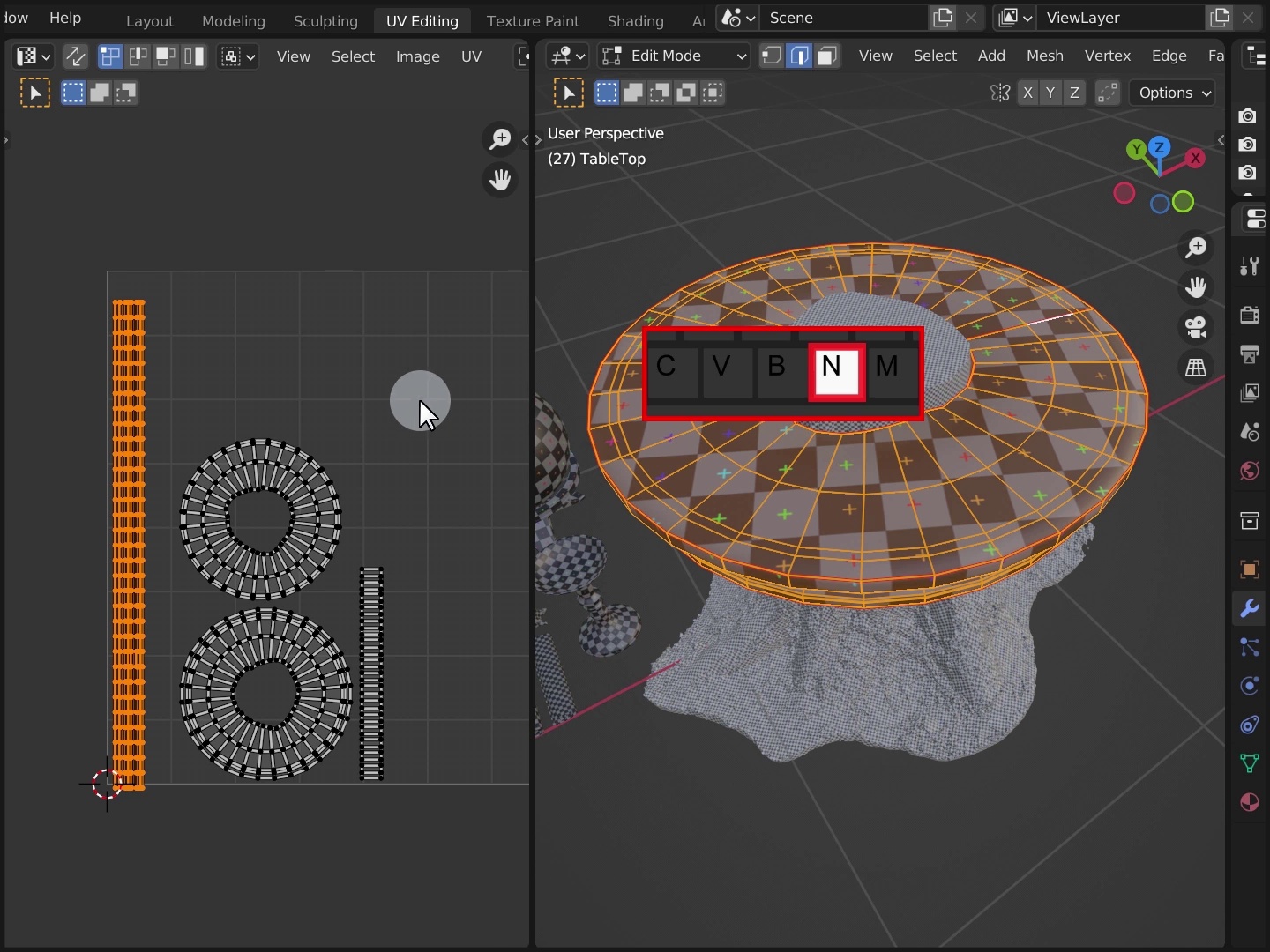The image size is (1270, 952).
Task: Click the 3D viewport pan hand gizmo
Action: click(1197, 287)
